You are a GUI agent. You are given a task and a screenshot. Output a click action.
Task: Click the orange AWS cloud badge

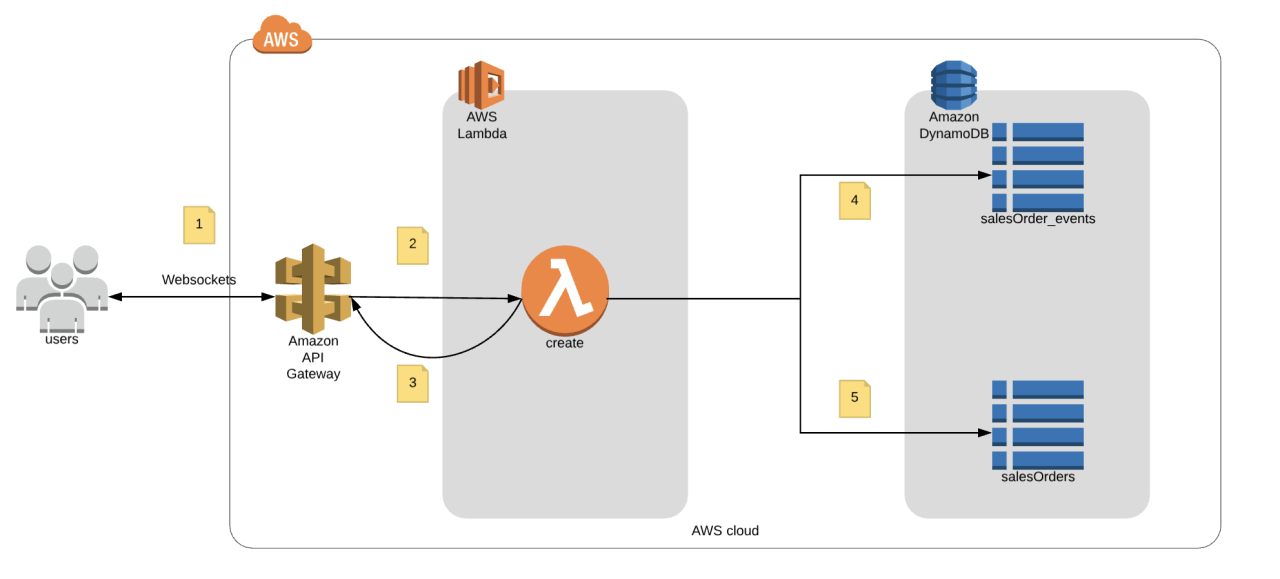pyautogui.click(x=283, y=37)
